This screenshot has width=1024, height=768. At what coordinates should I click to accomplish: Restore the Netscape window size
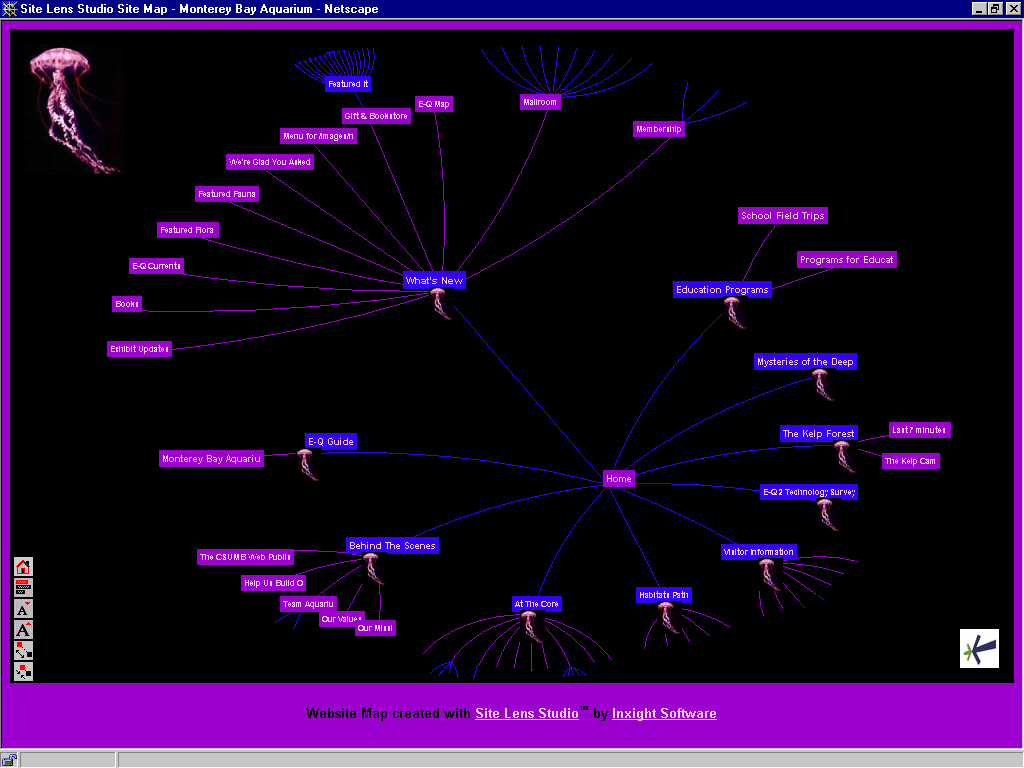click(x=995, y=8)
